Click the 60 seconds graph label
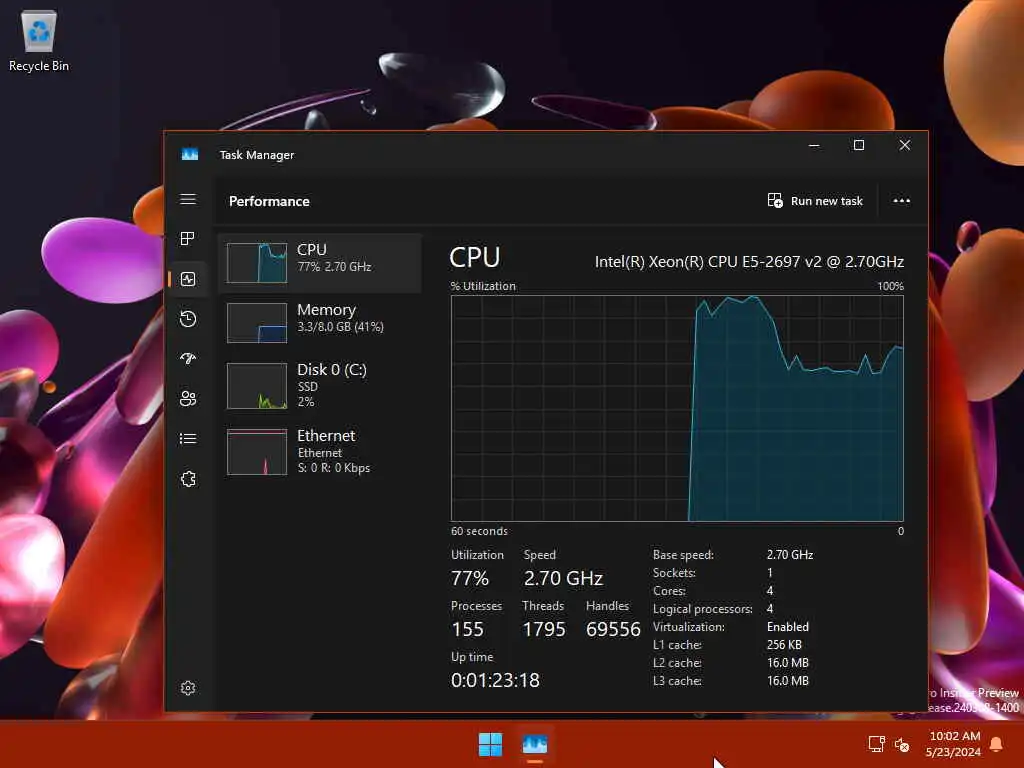 [x=479, y=531]
